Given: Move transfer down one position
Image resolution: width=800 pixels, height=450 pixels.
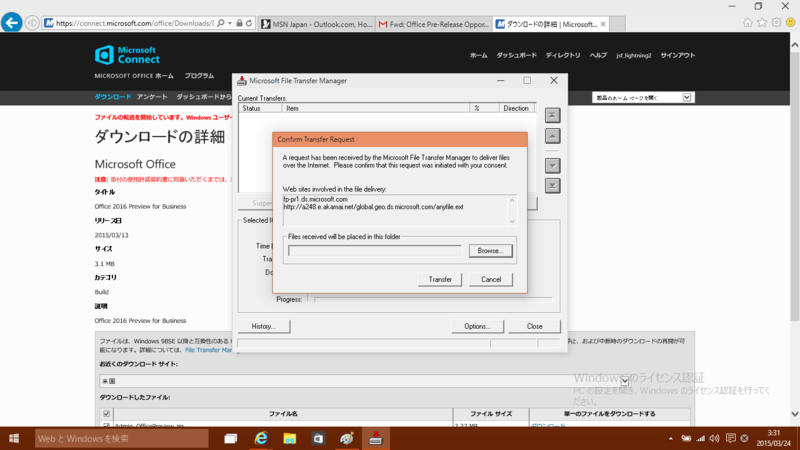Looking at the screenshot, I should (x=552, y=165).
